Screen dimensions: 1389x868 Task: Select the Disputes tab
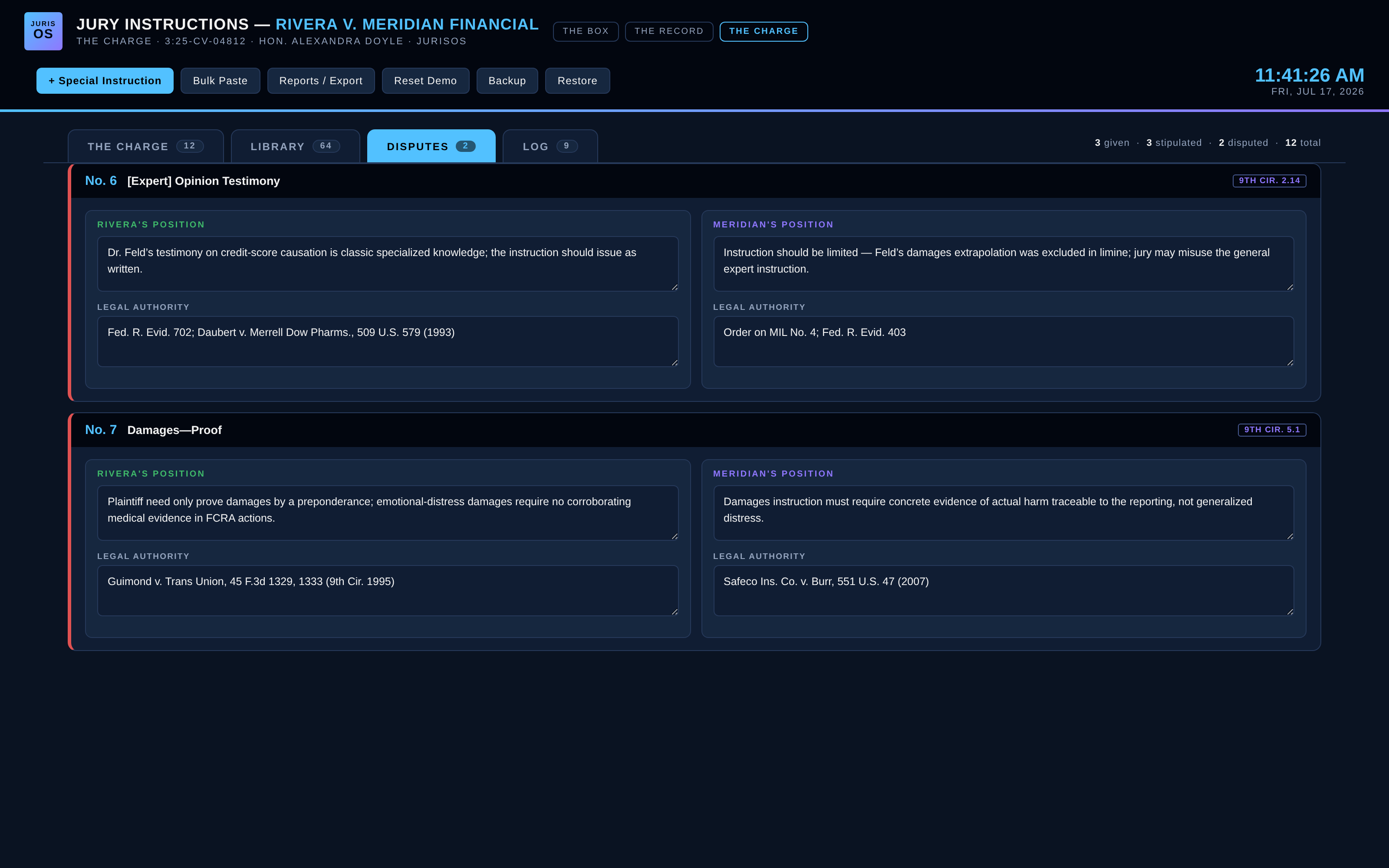point(431,146)
